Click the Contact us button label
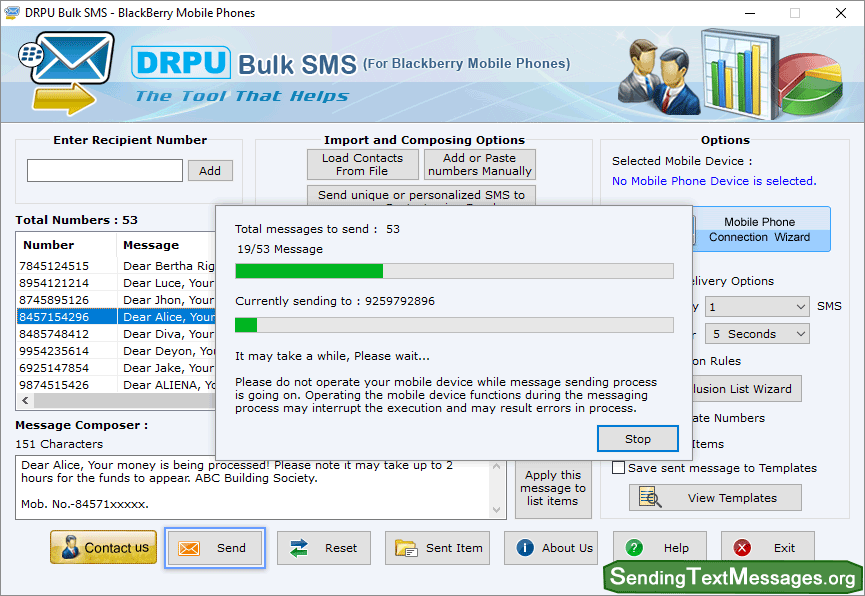 [x=116, y=548]
